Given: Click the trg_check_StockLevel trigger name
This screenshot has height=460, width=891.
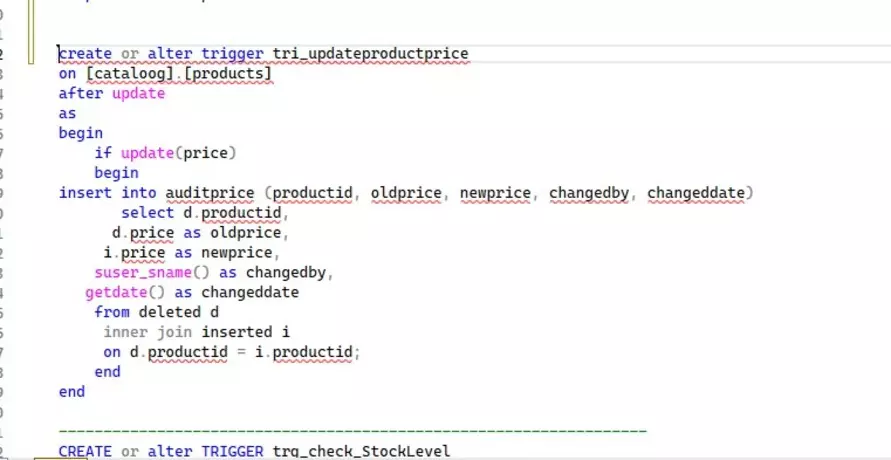Looking at the screenshot, I should click(x=361, y=451).
